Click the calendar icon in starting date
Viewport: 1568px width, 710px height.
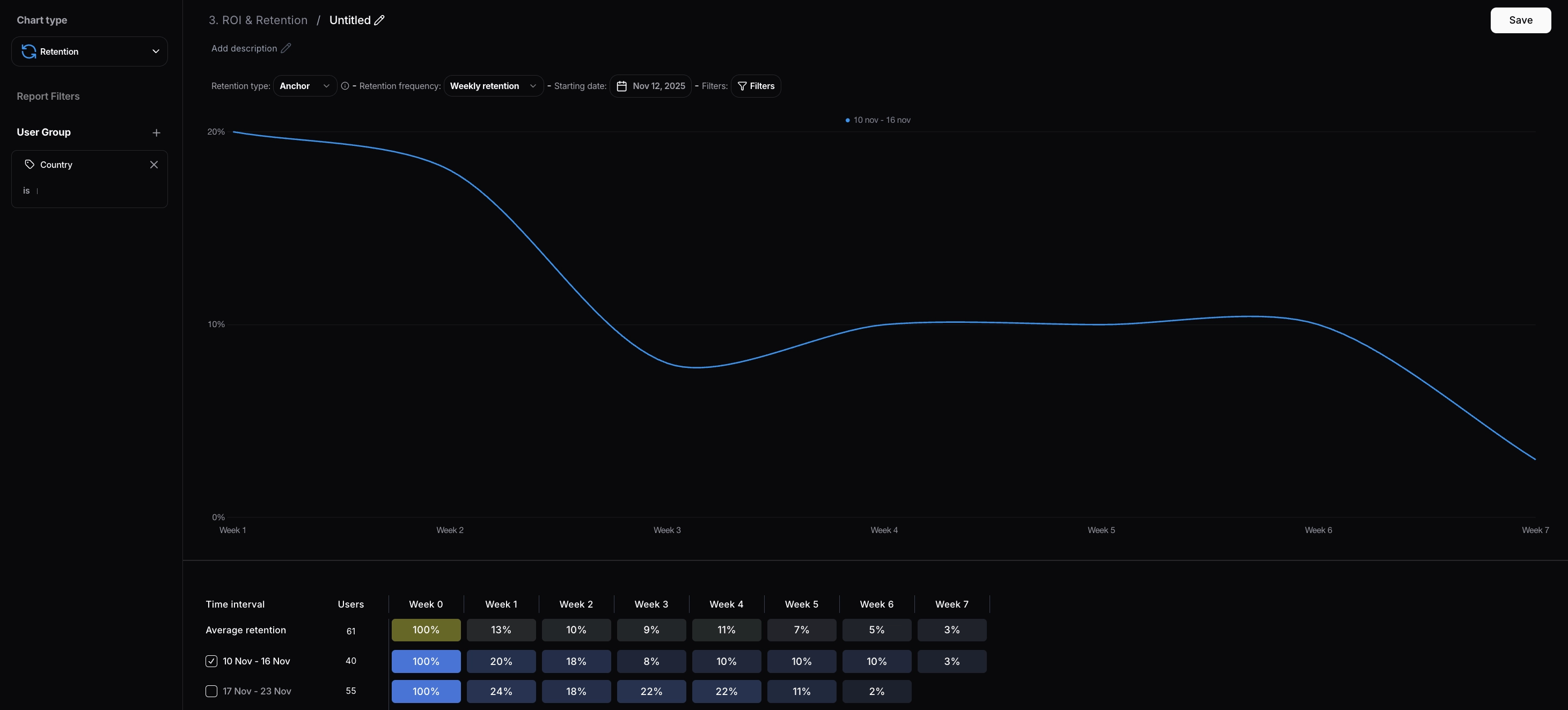tap(621, 86)
